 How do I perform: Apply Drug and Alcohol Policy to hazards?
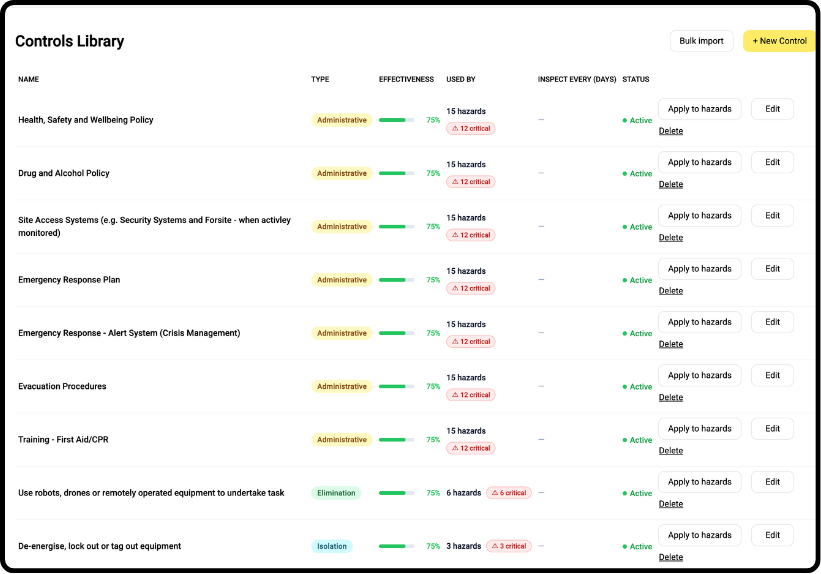(700, 162)
